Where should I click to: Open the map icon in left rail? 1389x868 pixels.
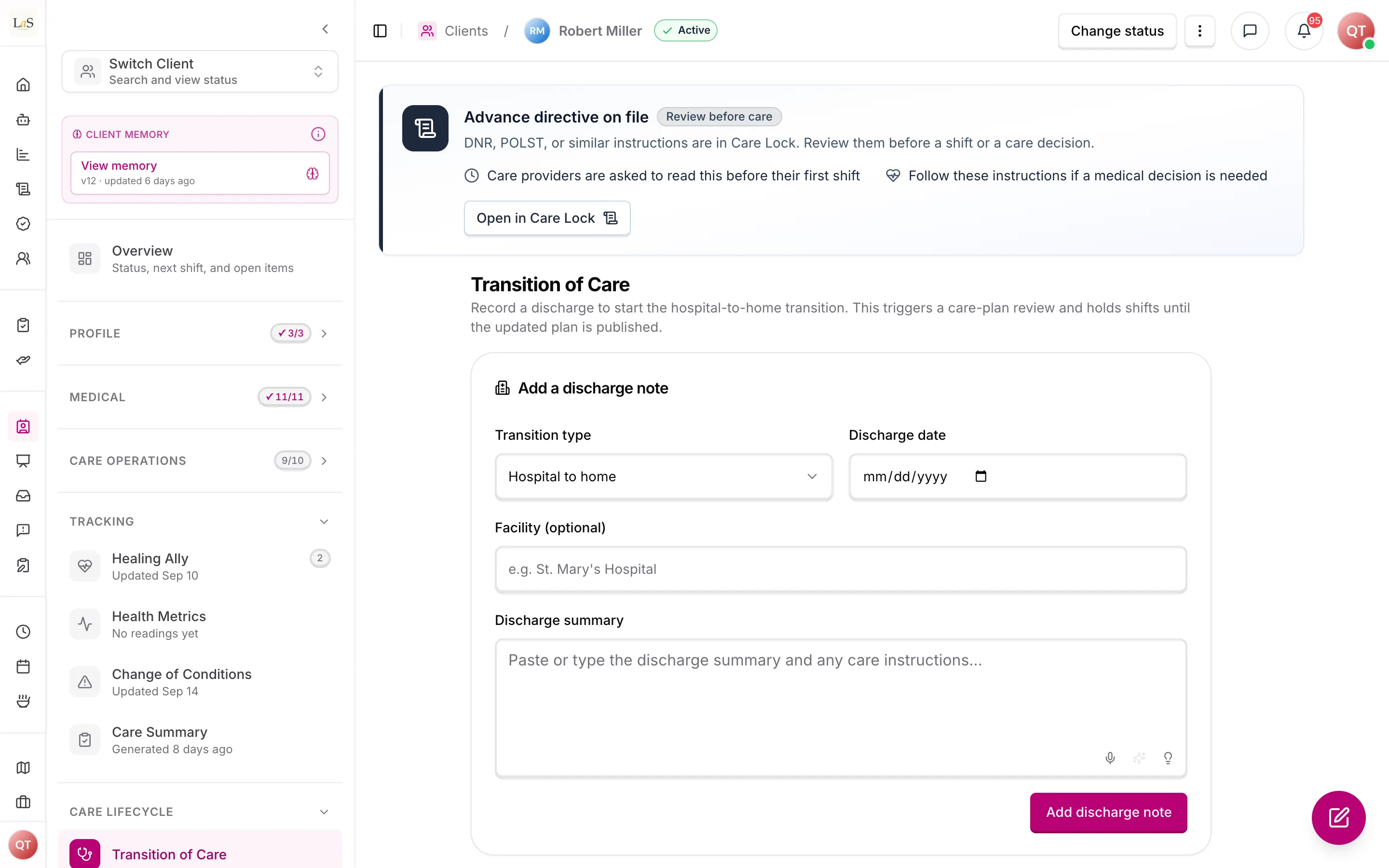(x=23, y=768)
